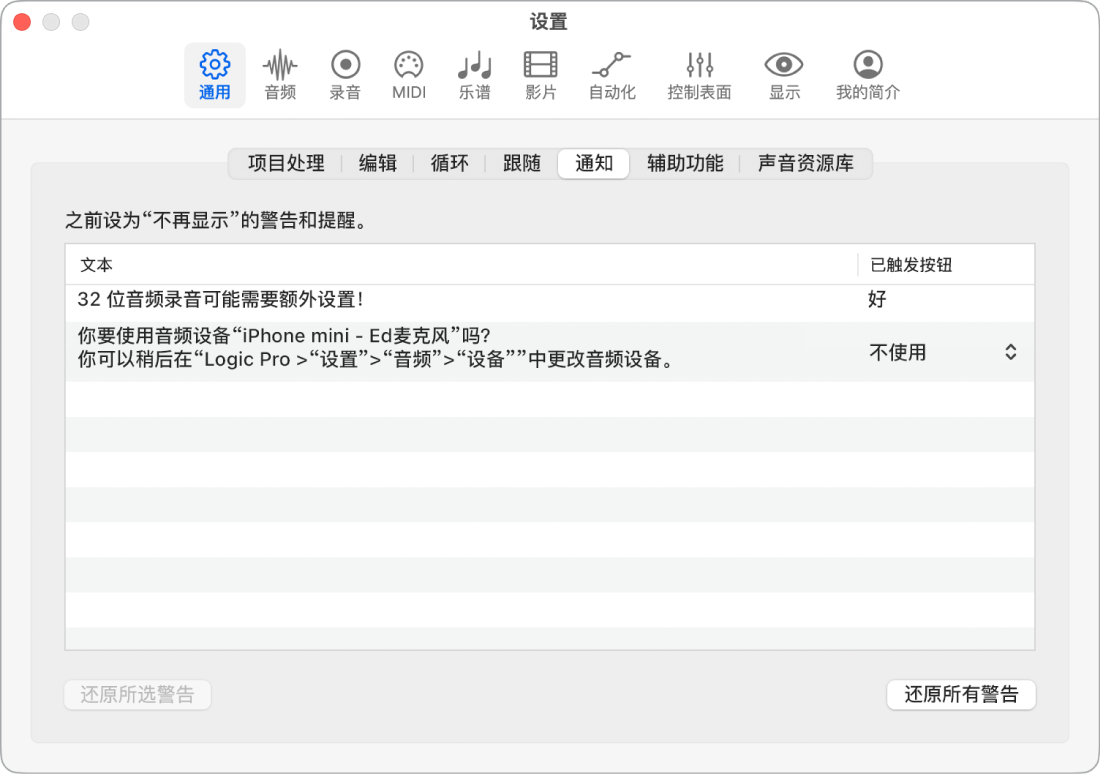The width and height of the screenshot is (1101, 774).
Task: Open the 显示 settings pane
Action: pos(783,74)
